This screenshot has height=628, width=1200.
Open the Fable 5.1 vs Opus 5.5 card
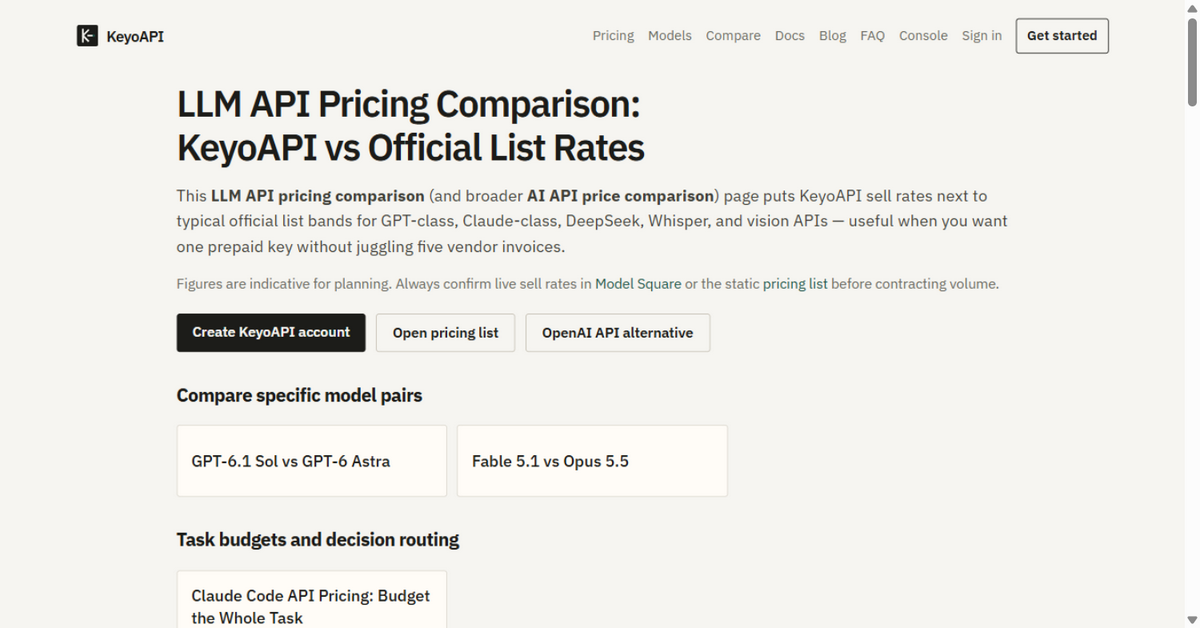coord(592,461)
